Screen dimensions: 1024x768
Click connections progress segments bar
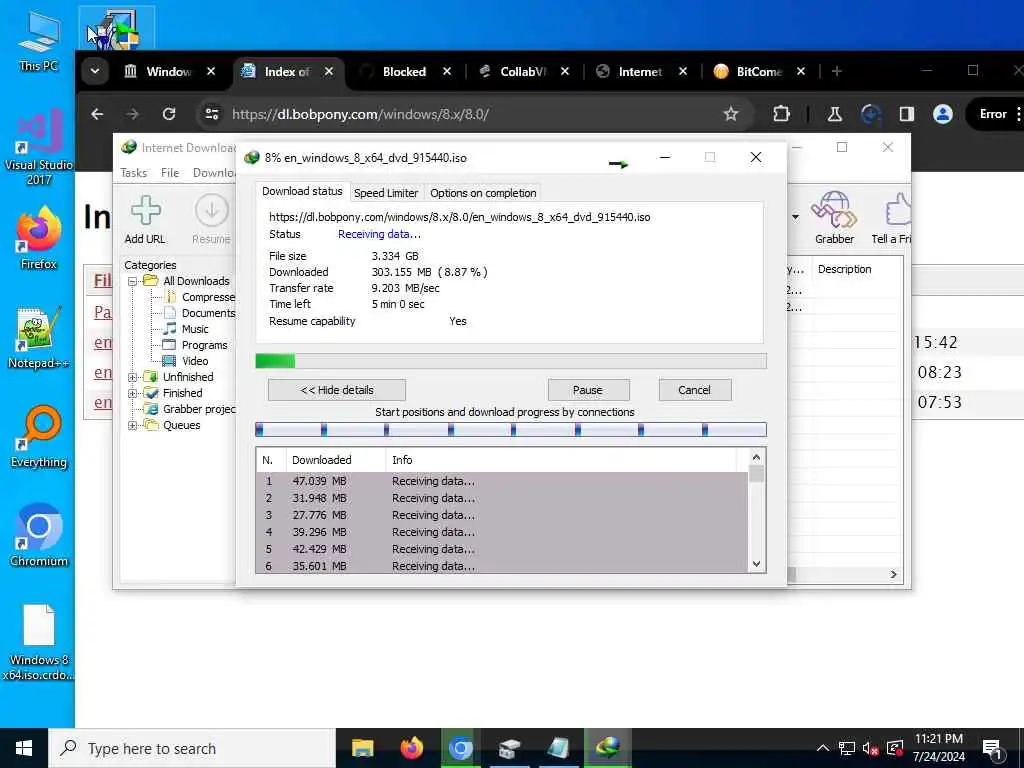tap(511, 430)
